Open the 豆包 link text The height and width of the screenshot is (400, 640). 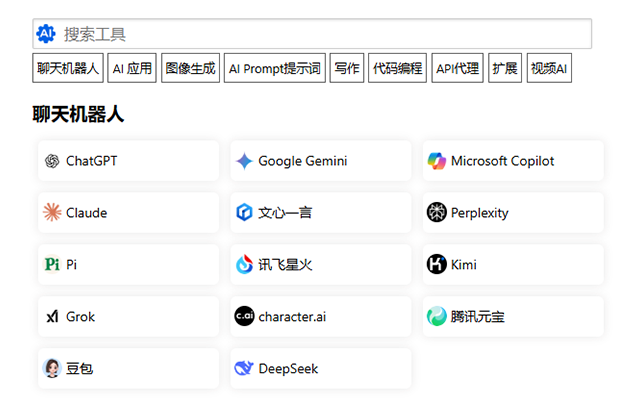click(x=80, y=368)
